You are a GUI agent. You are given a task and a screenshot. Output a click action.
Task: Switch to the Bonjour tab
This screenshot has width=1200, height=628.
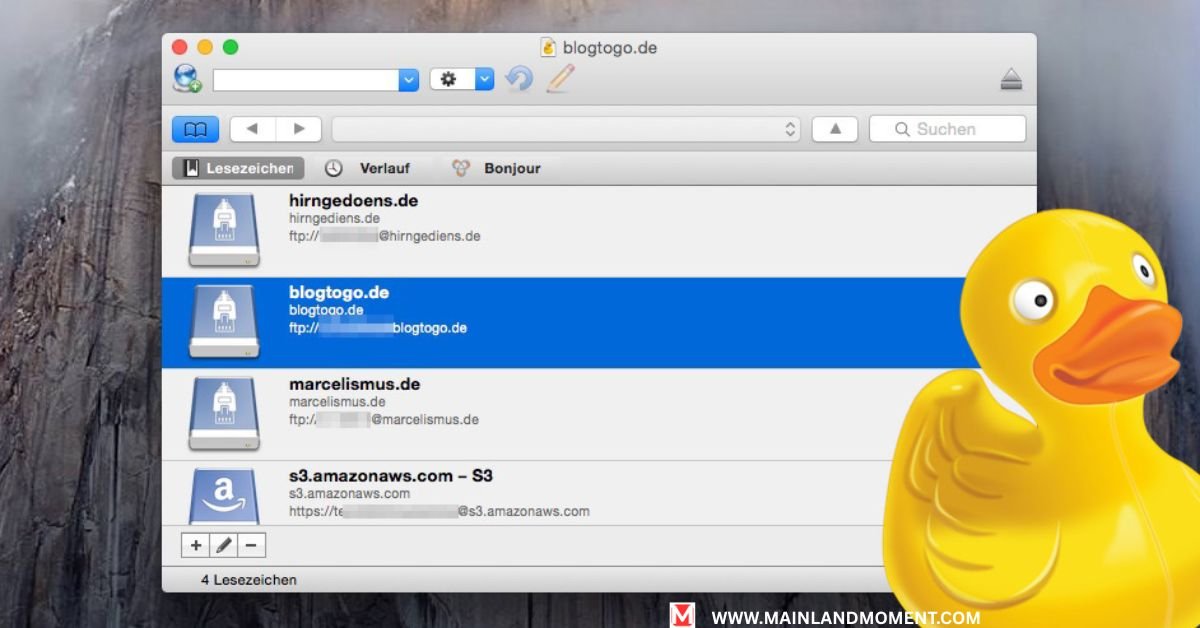[497, 168]
